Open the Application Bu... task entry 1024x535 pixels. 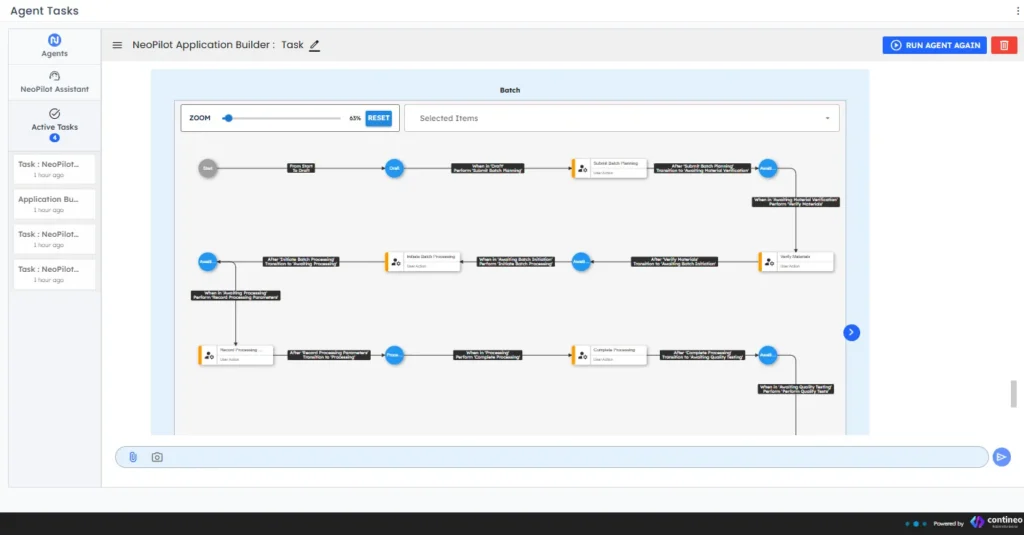click(x=54, y=204)
